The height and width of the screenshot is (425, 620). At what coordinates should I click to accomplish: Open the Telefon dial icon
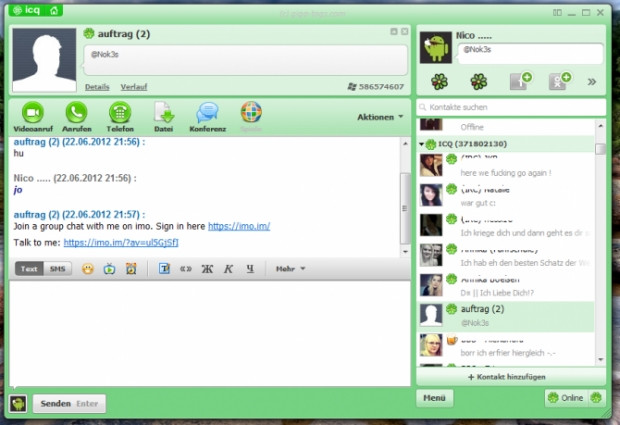pos(120,113)
